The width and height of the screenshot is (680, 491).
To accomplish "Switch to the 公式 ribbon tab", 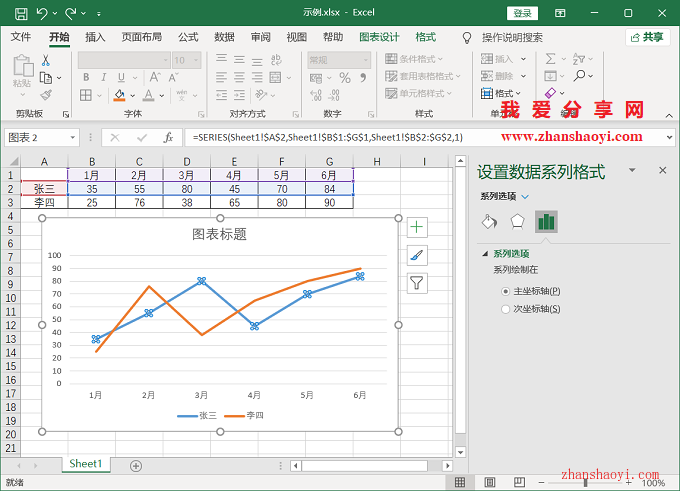I will pos(188,37).
